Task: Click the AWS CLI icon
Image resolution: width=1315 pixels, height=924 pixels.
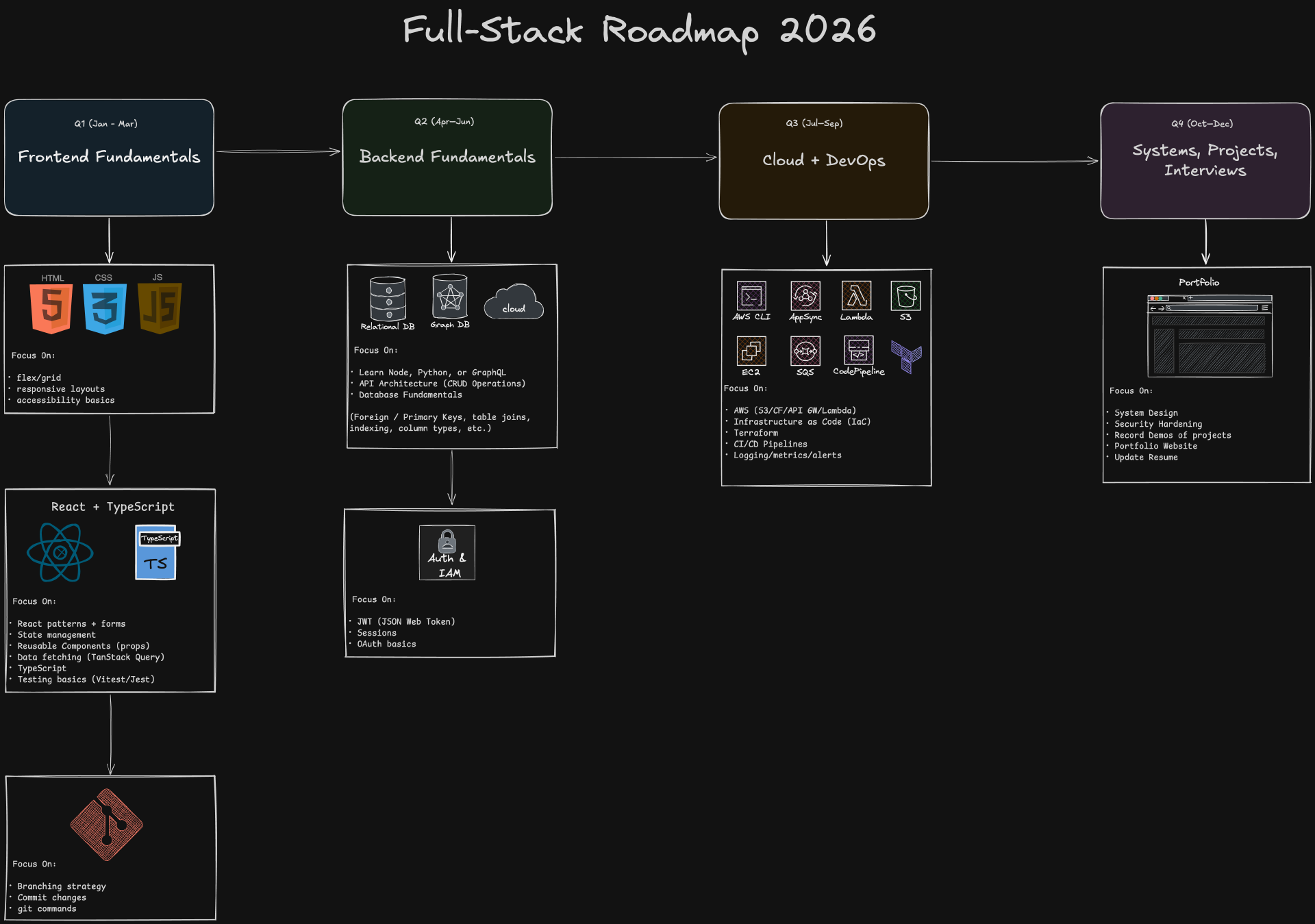Action: 751,296
